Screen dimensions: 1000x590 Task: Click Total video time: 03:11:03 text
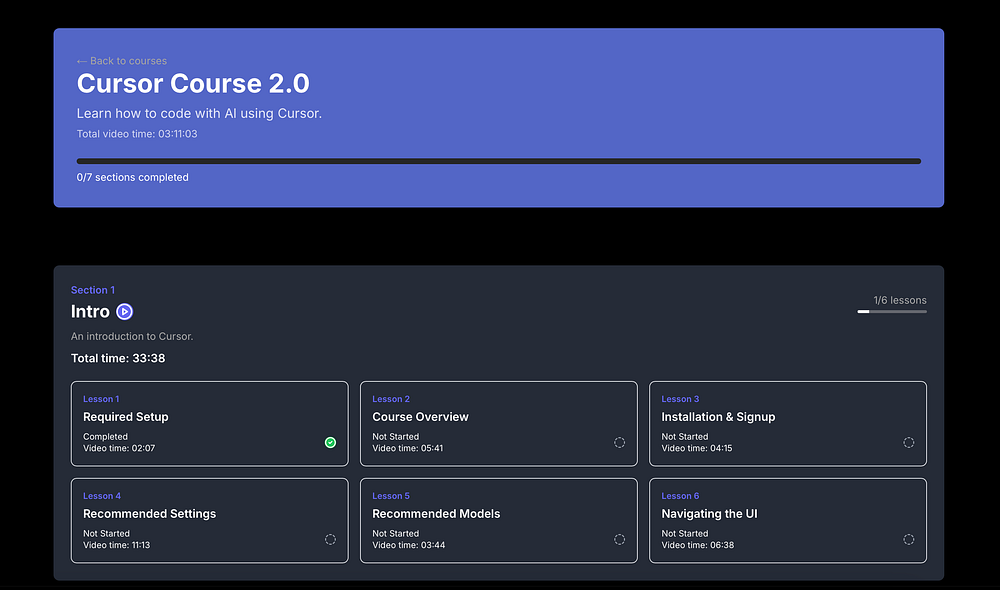click(x=137, y=134)
